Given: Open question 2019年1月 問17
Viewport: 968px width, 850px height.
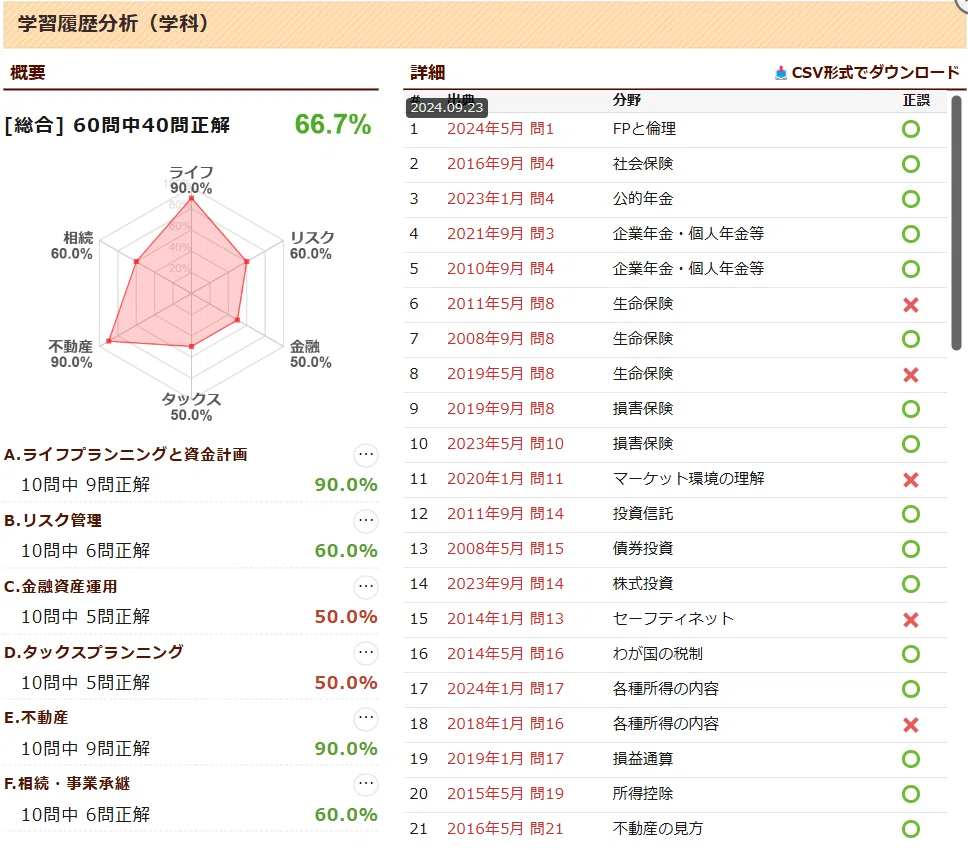Looking at the screenshot, I should [506, 759].
